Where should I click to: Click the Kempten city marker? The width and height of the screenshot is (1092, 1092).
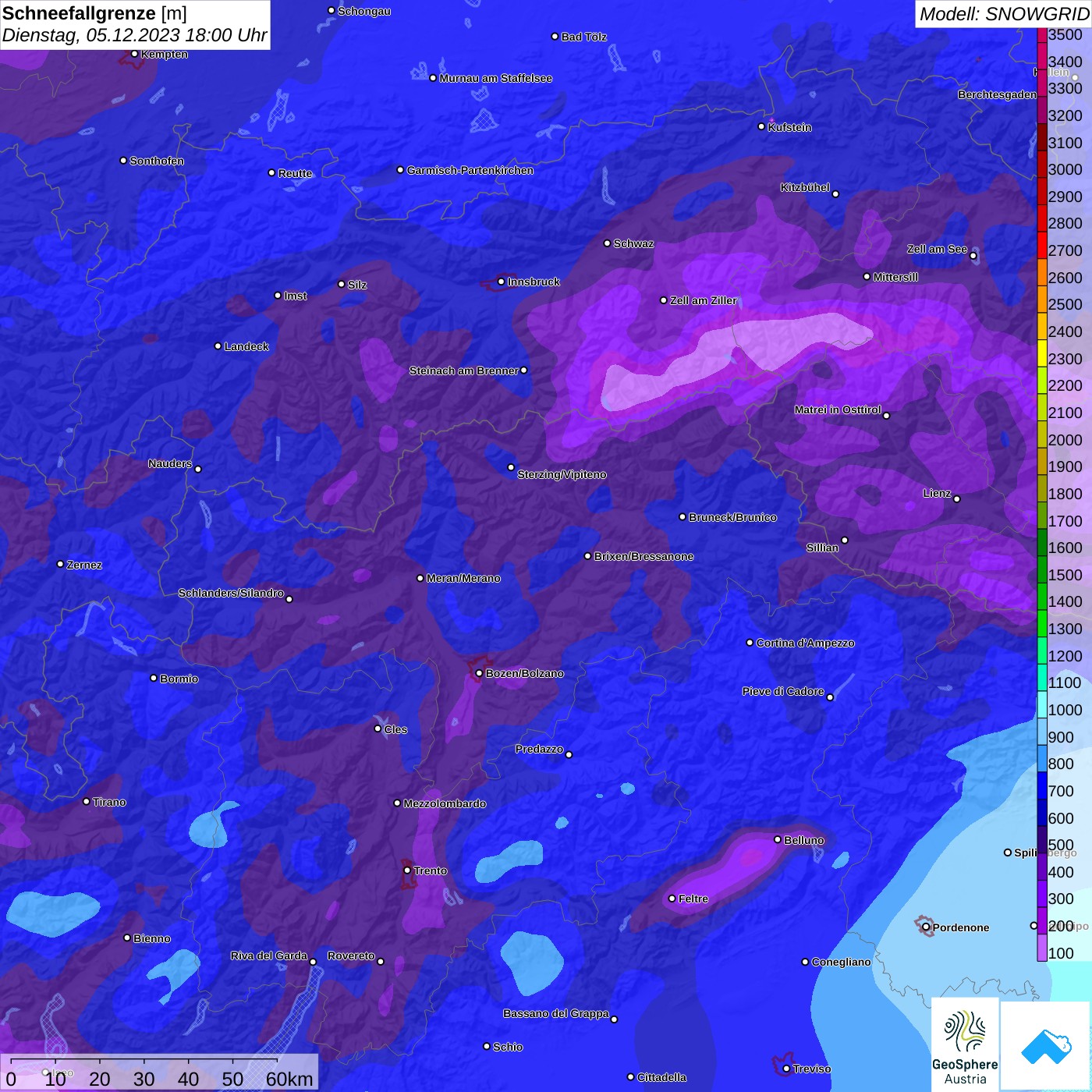coord(134,54)
